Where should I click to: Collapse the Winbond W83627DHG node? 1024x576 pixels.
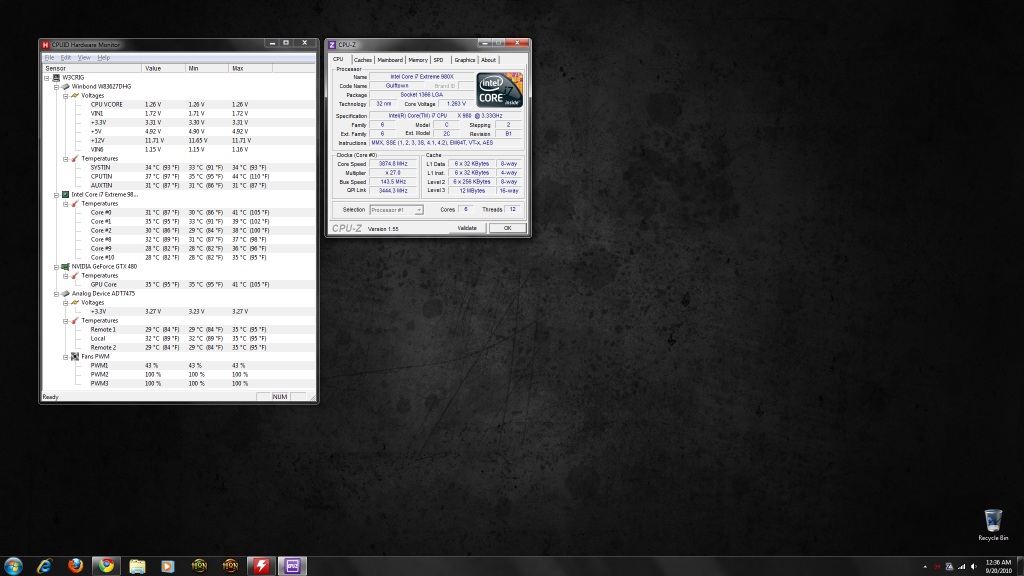[x=57, y=86]
